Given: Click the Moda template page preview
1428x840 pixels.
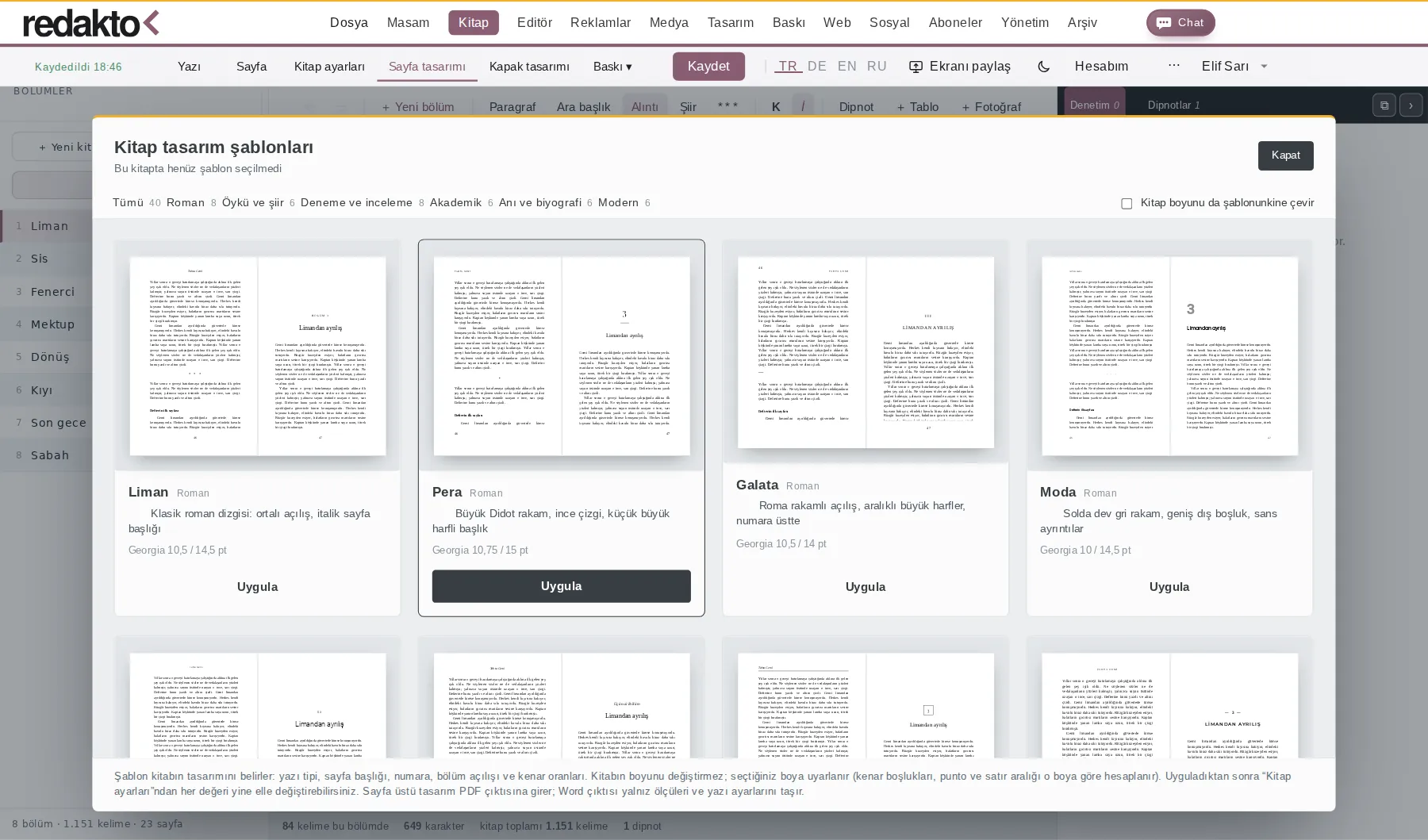Looking at the screenshot, I should point(1169,356).
